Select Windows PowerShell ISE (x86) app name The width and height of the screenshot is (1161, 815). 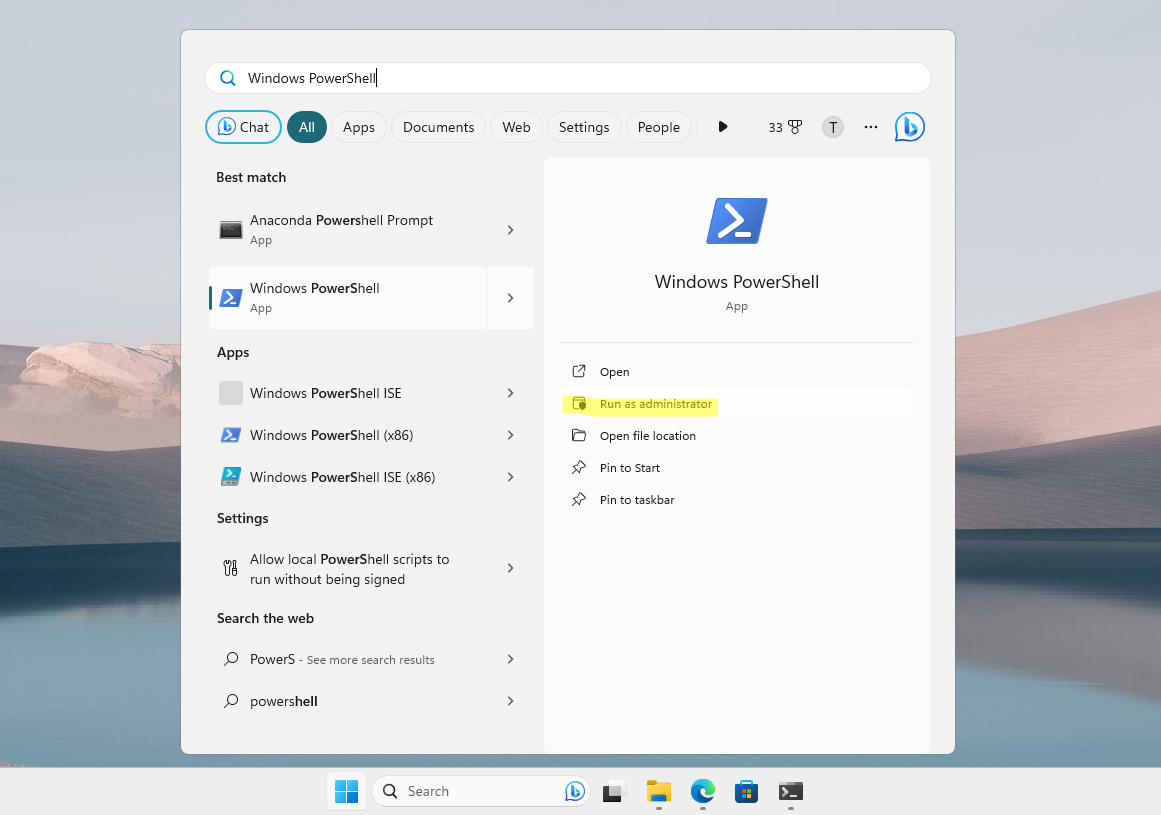pyautogui.click(x=343, y=477)
